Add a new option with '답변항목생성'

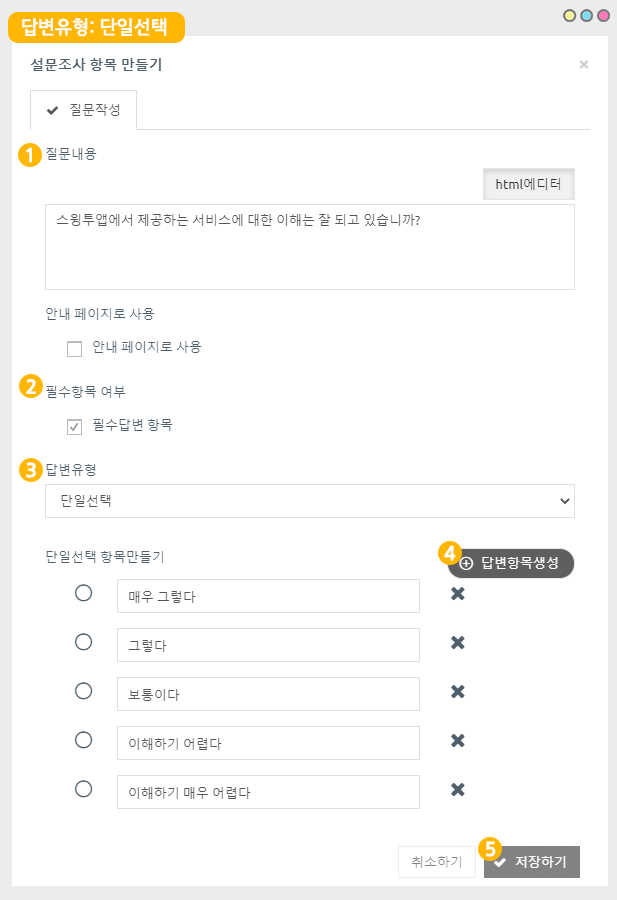pyautogui.click(x=511, y=563)
